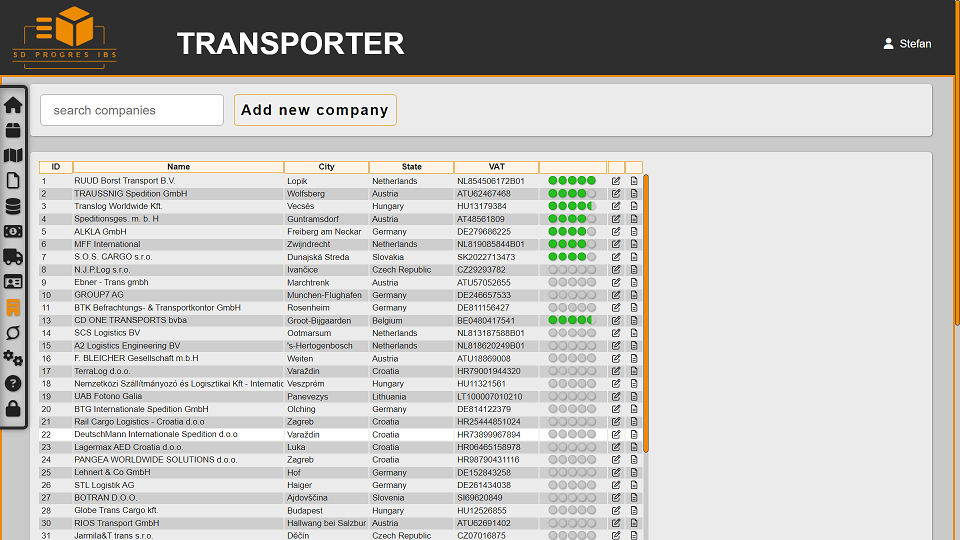Open the contact card sidebar icon
960x540 pixels.
click(13, 282)
